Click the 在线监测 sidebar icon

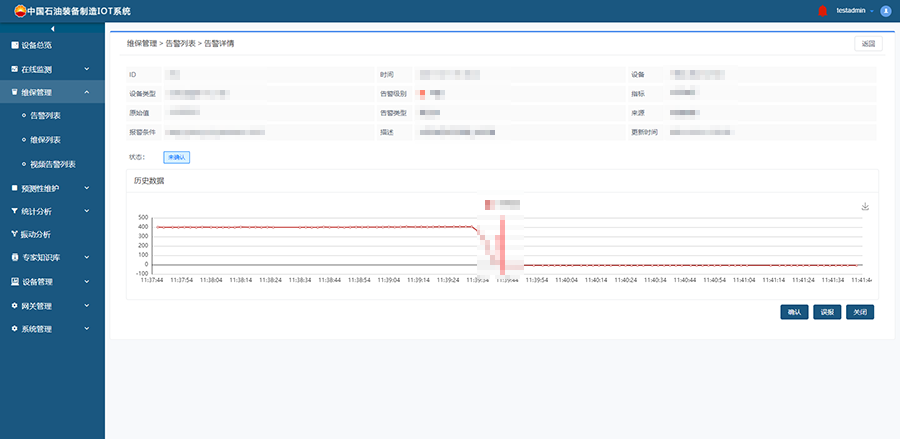click(15, 69)
